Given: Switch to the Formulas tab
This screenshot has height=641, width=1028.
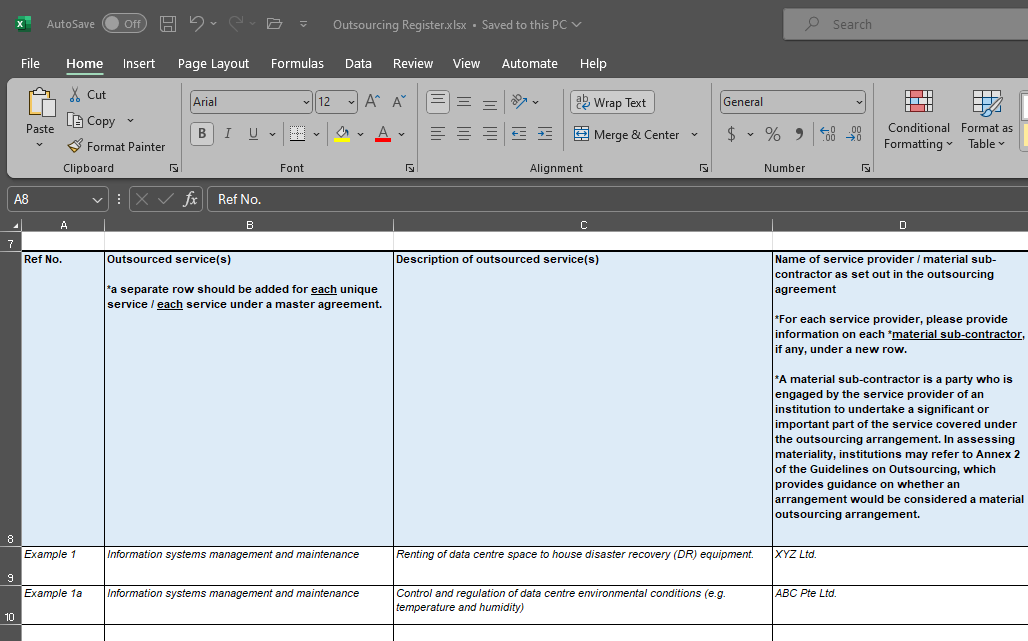Looking at the screenshot, I should (x=297, y=64).
